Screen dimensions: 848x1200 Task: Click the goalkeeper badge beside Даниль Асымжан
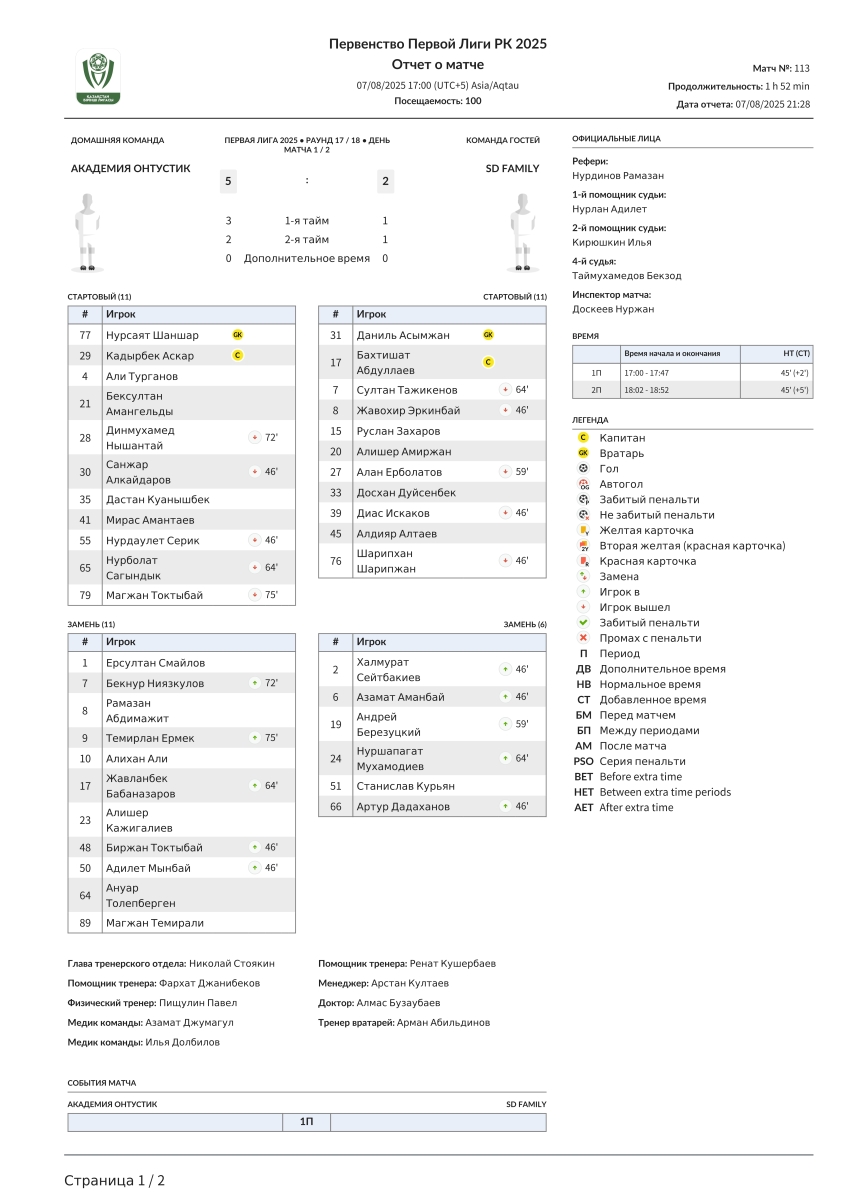[x=488, y=335]
